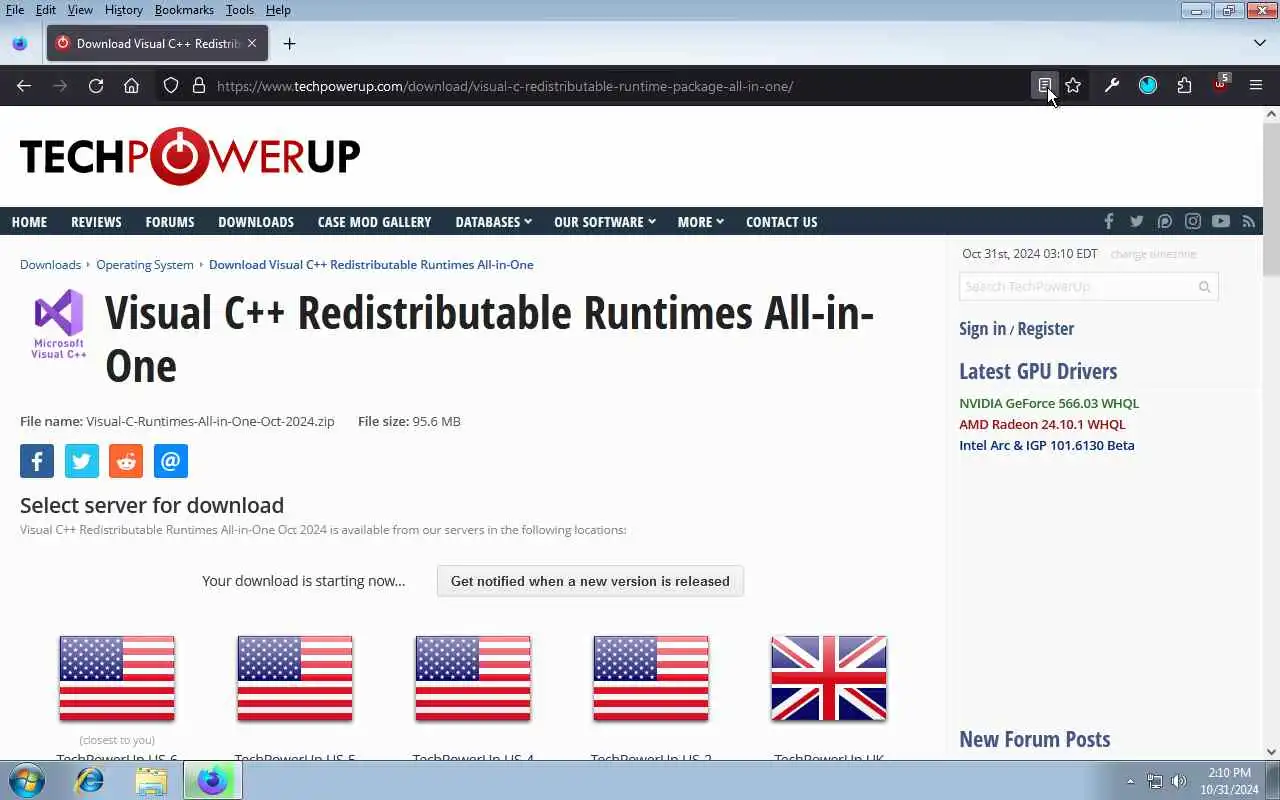Screen dimensions: 1280x800
Task: Close the Download Visual C++ tab
Action: pos(252,43)
